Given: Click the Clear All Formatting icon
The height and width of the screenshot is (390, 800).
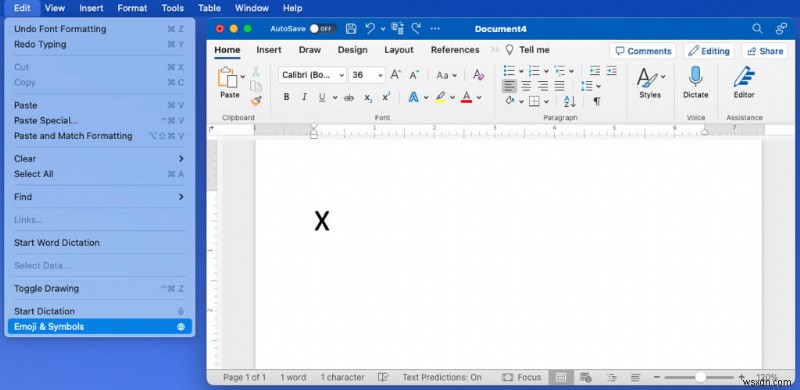Looking at the screenshot, I should click(x=478, y=75).
